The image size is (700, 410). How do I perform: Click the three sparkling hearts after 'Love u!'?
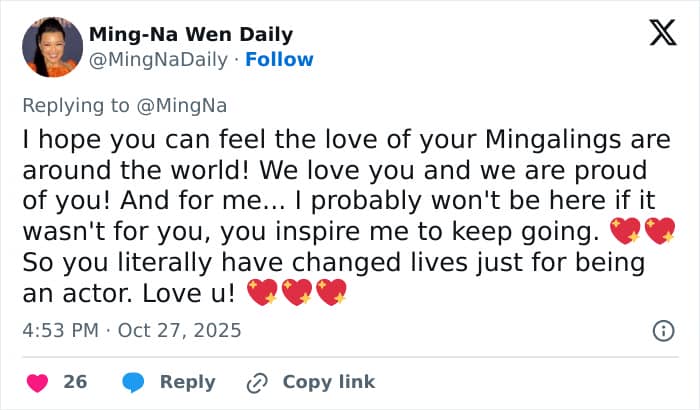(x=296, y=295)
